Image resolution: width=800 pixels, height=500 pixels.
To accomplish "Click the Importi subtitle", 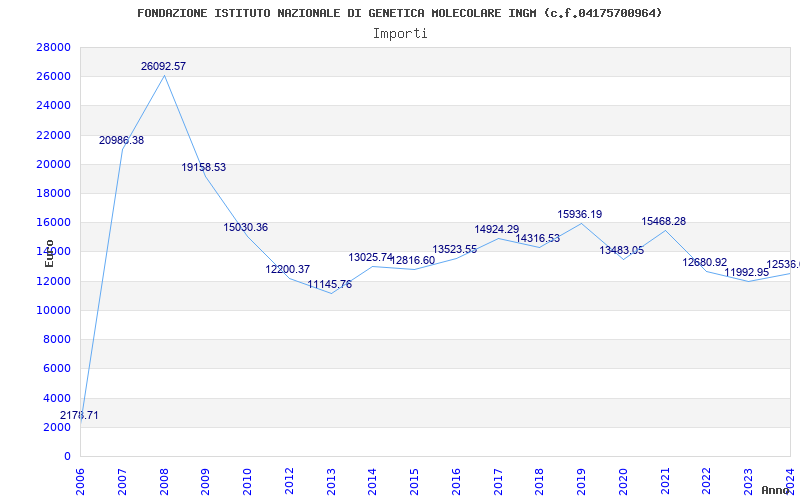I will [x=400, y=34].
